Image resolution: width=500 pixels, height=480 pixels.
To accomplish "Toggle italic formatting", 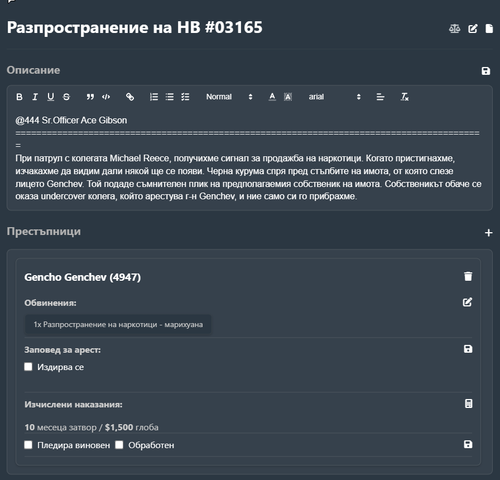I will click(35, 97).
